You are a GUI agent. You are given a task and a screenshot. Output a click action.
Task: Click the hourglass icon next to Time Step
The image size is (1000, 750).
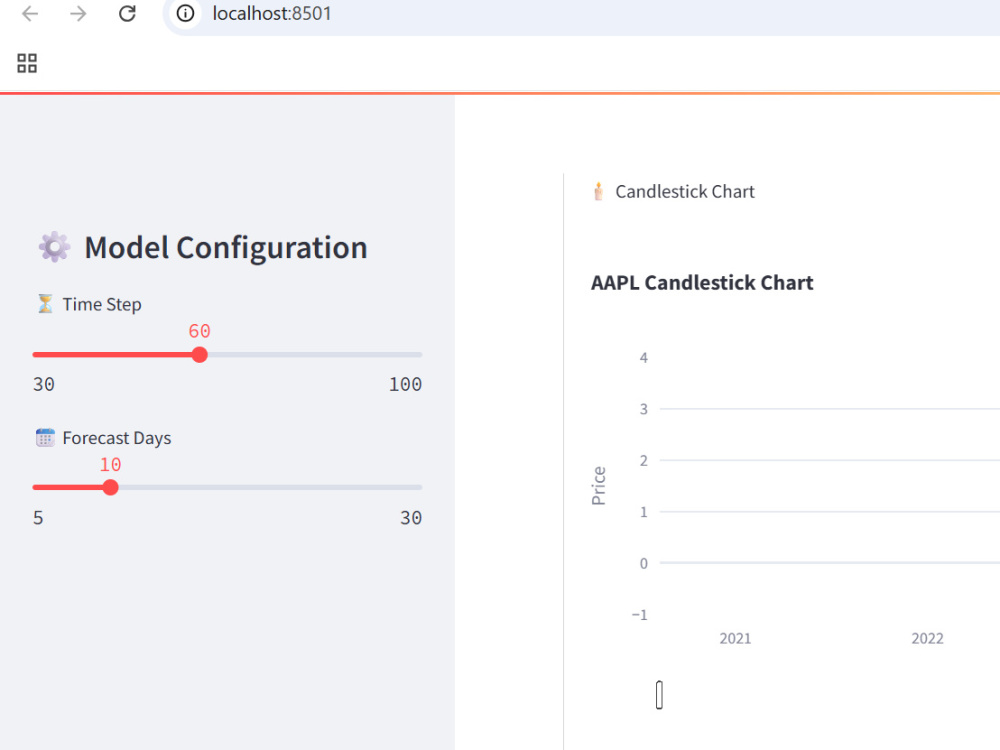click(45, 304)
